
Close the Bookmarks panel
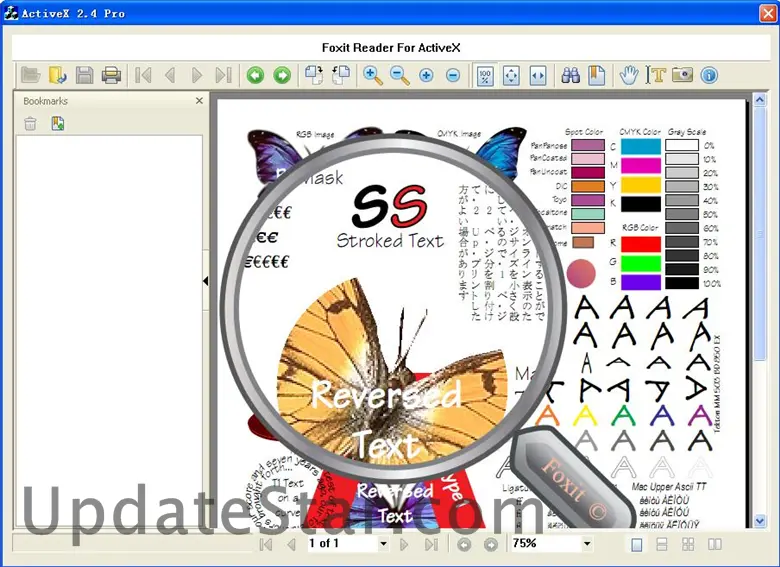point(199,101)
